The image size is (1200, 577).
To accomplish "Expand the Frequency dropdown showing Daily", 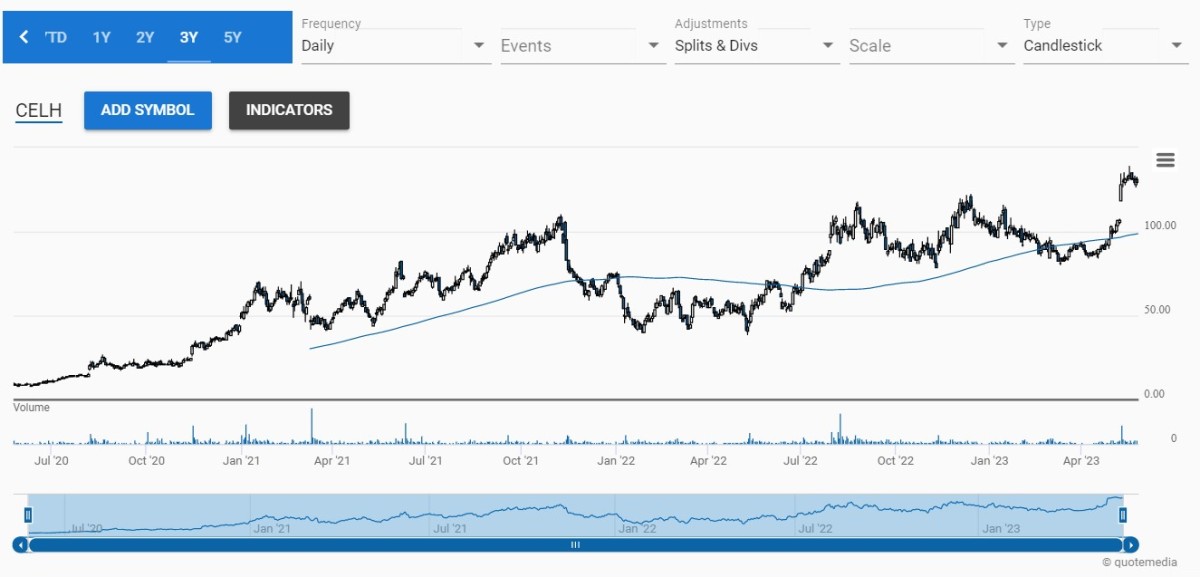I will click(x=396, y=45).
